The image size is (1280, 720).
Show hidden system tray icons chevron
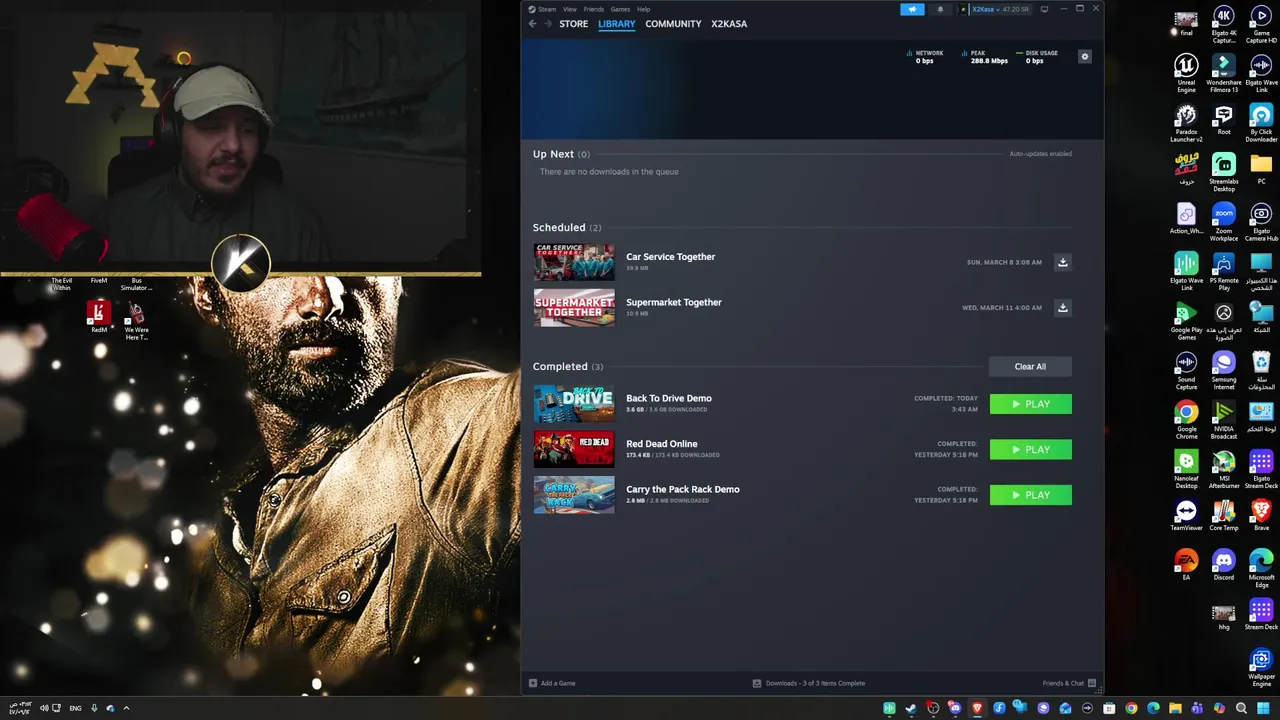click(126, 708)
